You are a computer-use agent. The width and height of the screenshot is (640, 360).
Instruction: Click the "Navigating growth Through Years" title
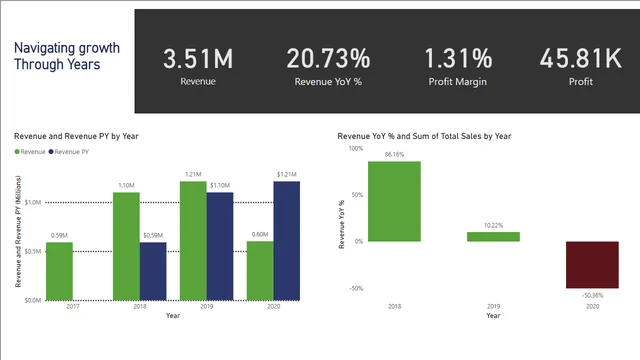pyautogui.click(x=67, y=56)
